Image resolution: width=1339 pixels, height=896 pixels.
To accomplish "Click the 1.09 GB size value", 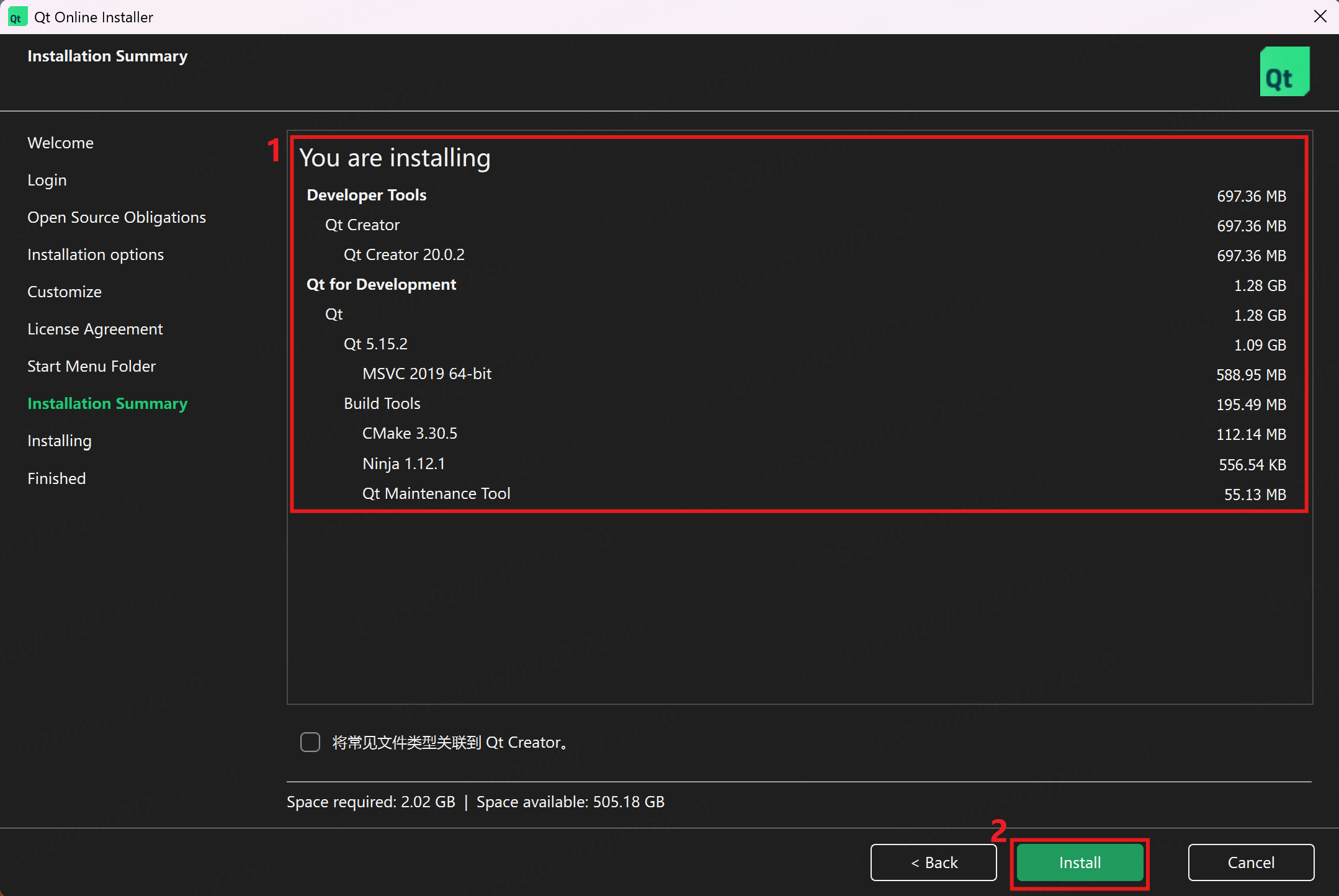I will click(x=1260, y=345).
